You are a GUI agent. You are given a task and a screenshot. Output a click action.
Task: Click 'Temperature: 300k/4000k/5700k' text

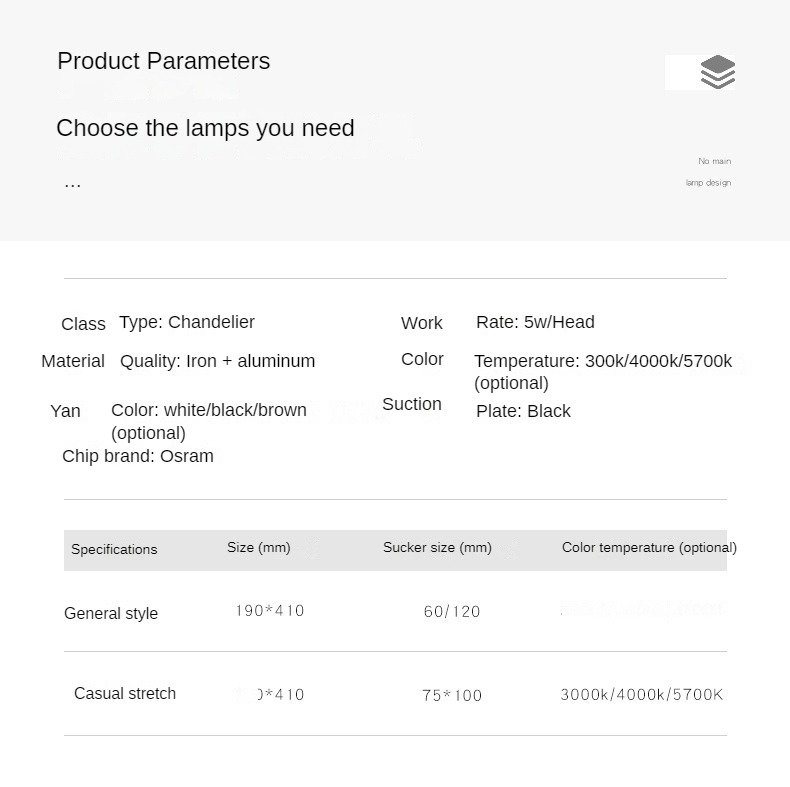click(x=603, y=361)
